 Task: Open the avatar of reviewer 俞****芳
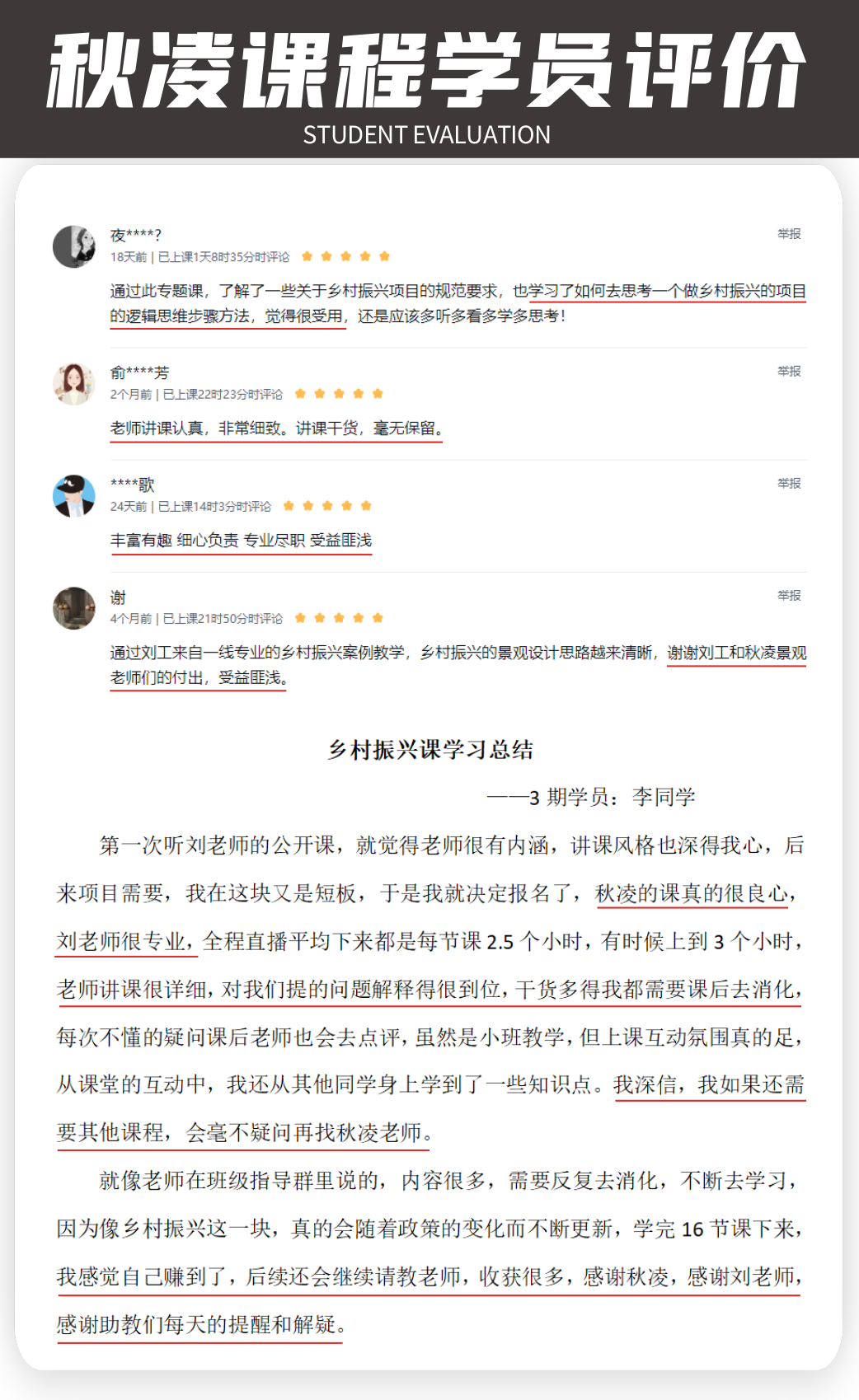pos(74,384)
